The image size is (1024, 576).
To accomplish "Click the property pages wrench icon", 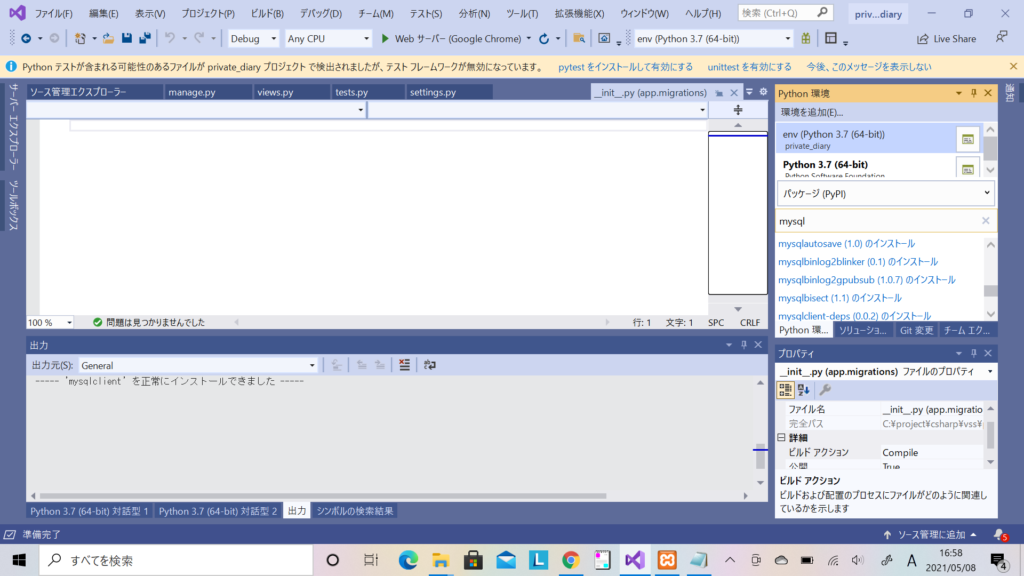I will coord(825,390).
